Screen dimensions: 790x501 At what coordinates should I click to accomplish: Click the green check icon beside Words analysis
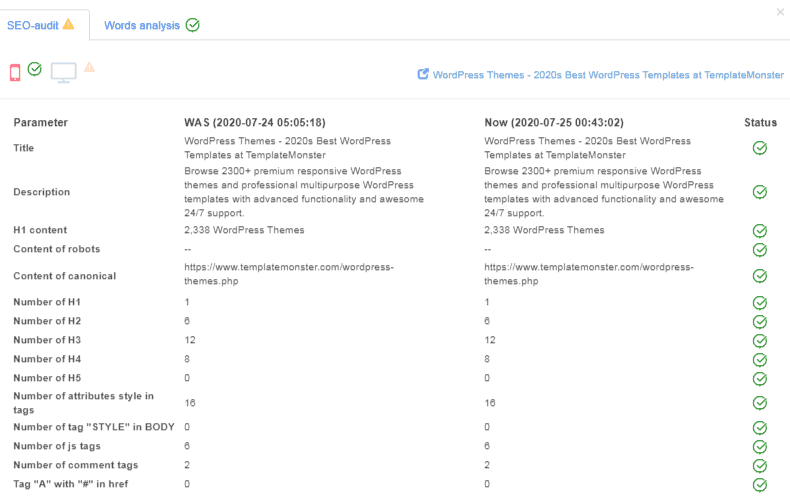(192, 25)
